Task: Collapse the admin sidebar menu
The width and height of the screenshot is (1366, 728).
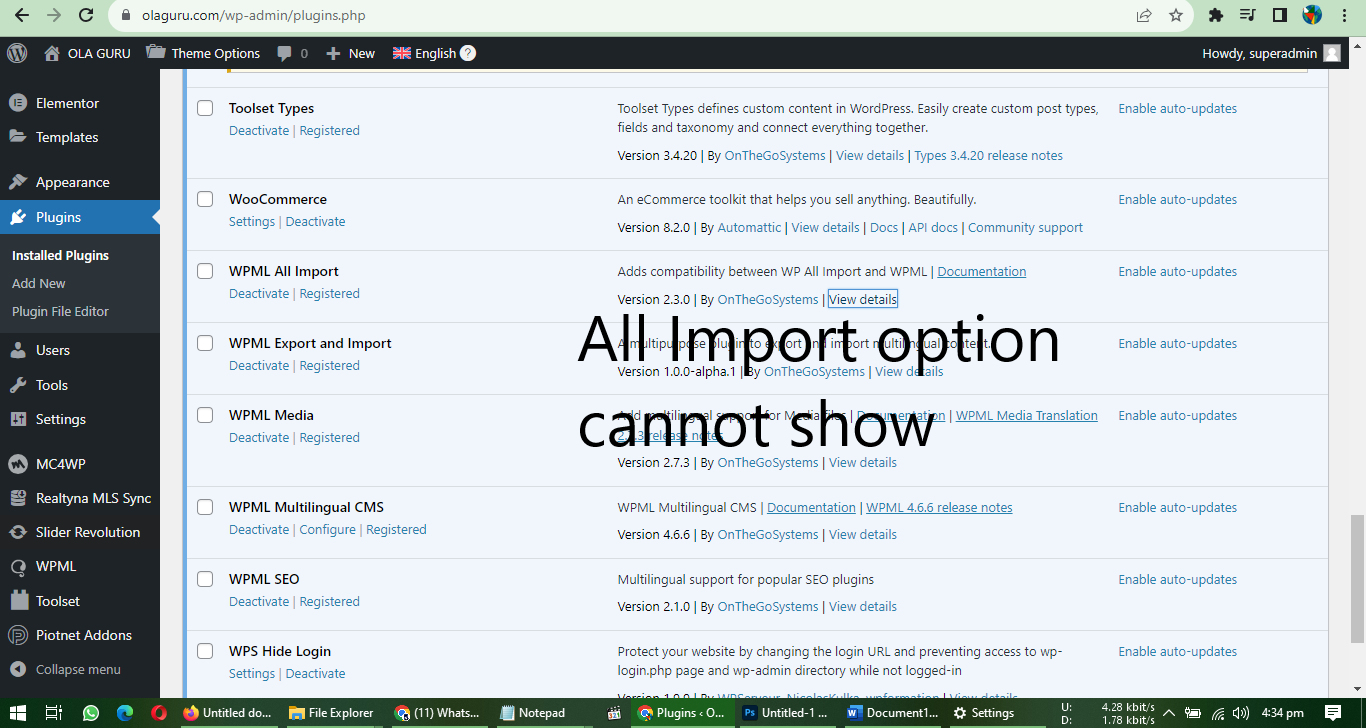Action: [x=66, y=669]
